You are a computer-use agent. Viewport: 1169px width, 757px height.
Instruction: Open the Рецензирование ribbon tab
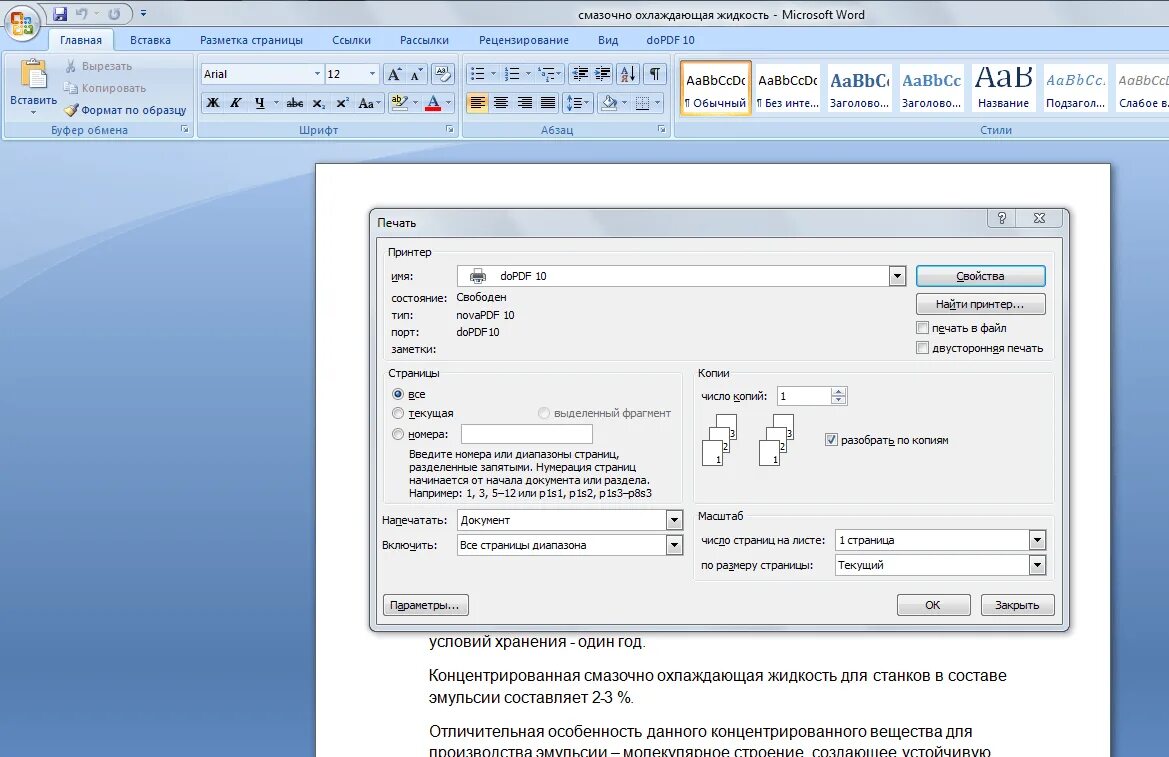(x=523, y=40)
